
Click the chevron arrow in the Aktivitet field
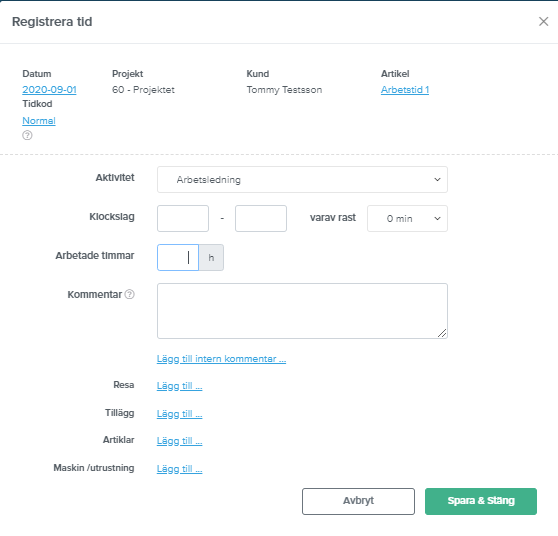[437, 180]
